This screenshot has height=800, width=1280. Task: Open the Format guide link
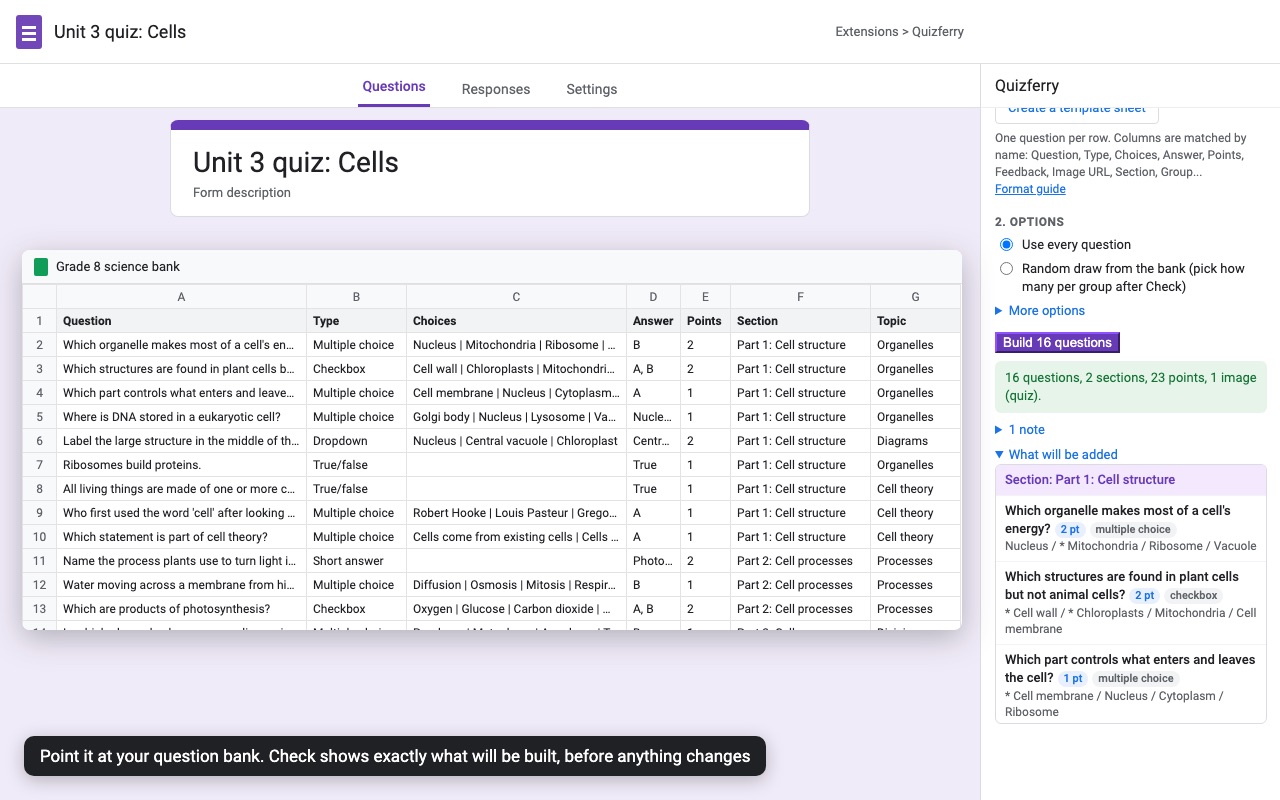(x=1030, y=189)
